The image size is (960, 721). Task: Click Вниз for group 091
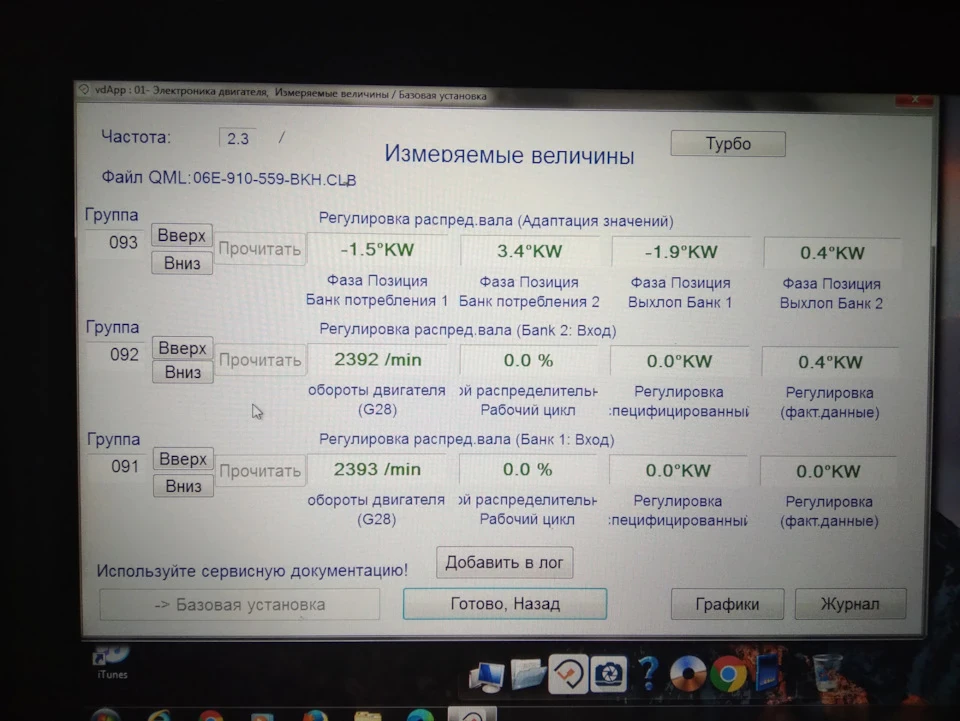183,486
